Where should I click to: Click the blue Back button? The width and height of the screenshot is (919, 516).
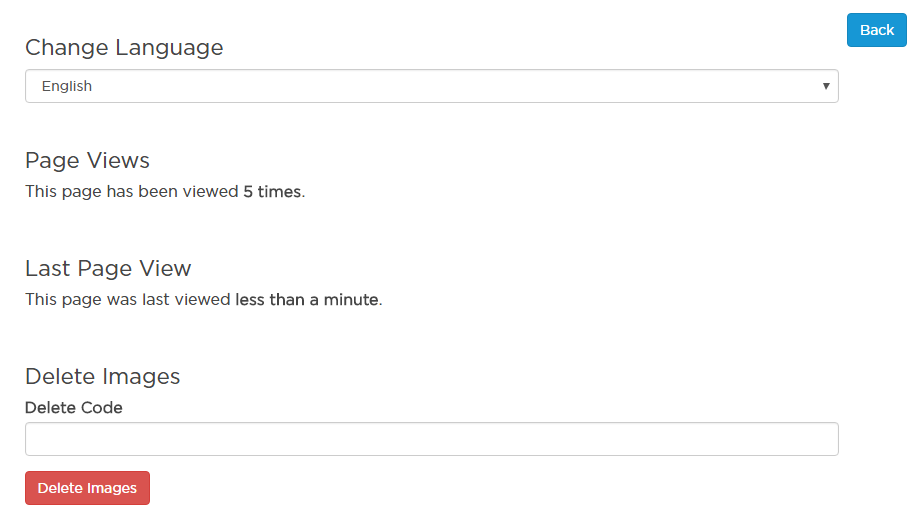click(876, 30)
